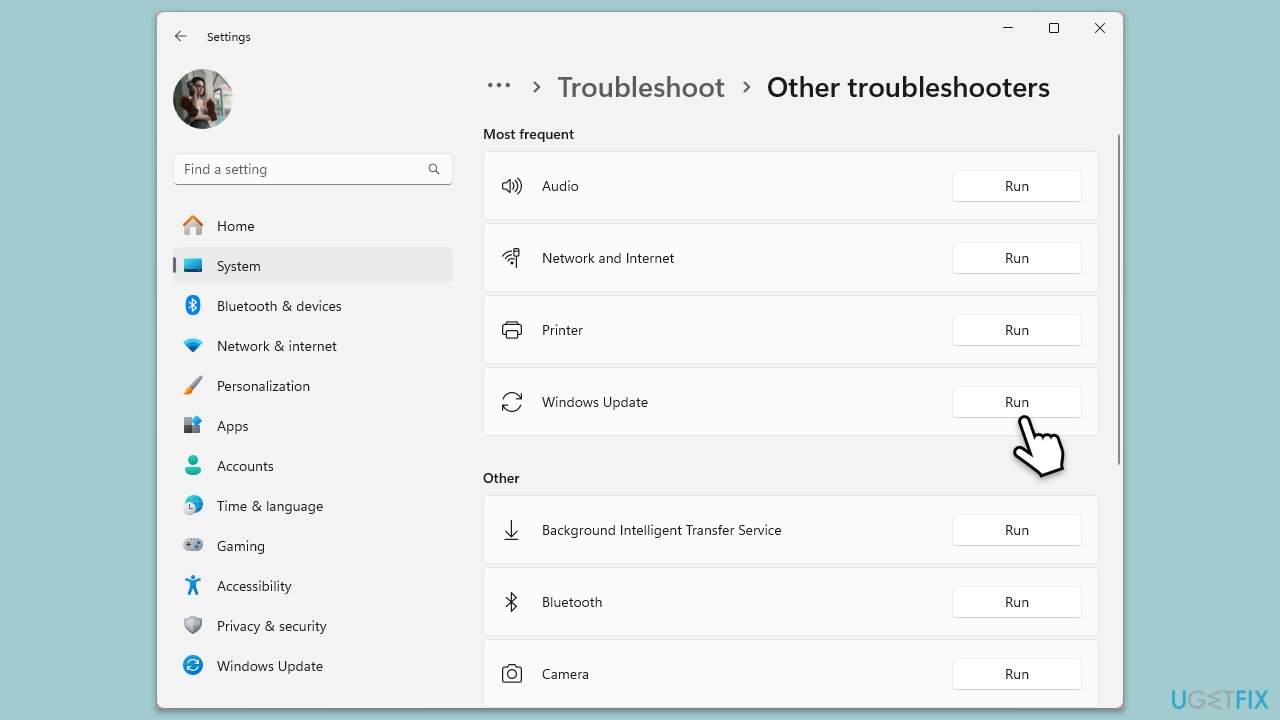Click the Privacy & security shield icon

[193, 626]
